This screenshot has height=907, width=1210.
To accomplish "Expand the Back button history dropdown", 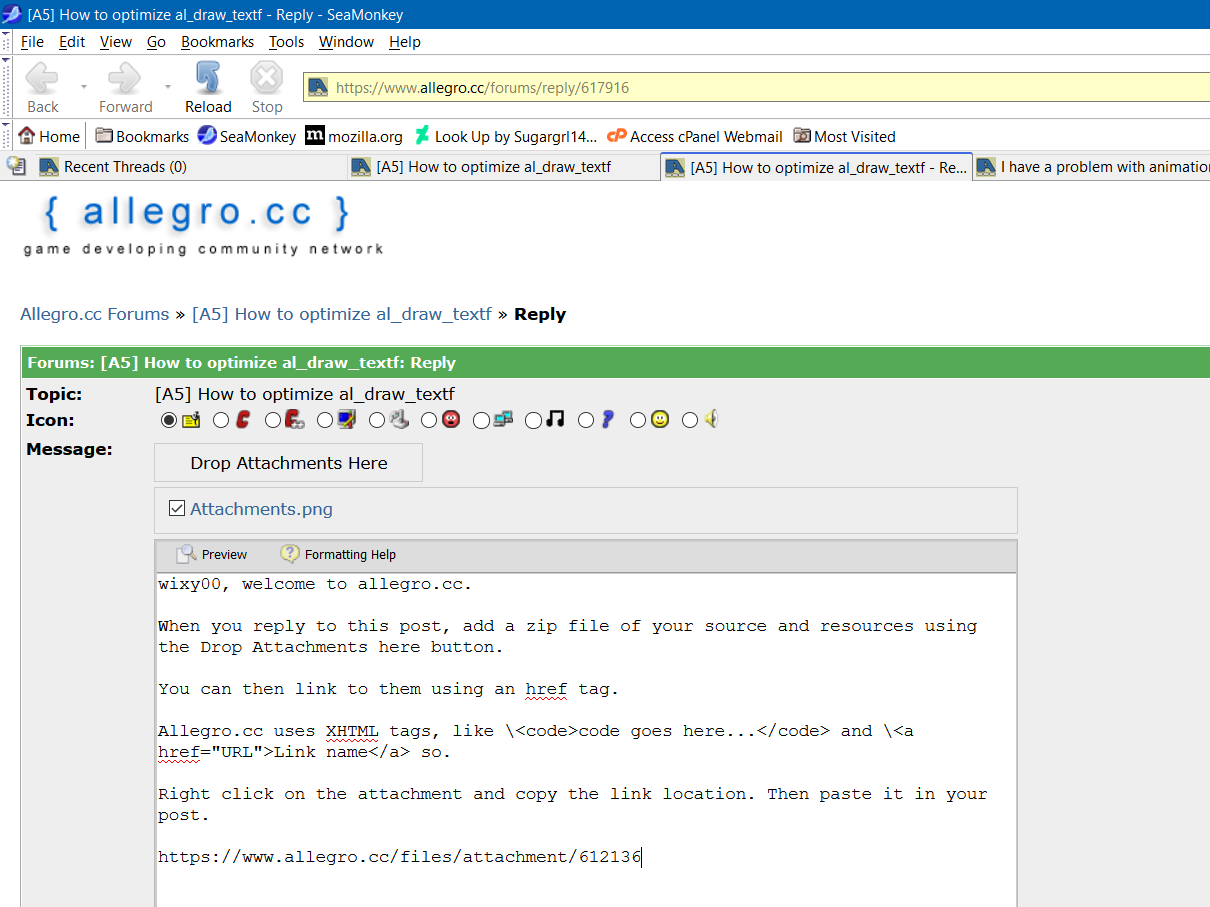I will click(x=83, y=87).
